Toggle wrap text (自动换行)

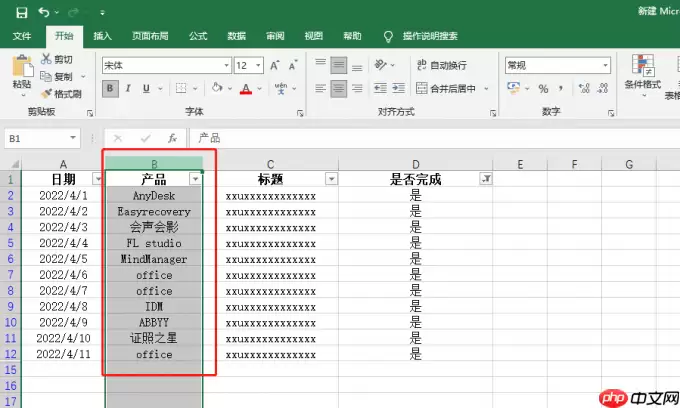[x=441, y=65]
